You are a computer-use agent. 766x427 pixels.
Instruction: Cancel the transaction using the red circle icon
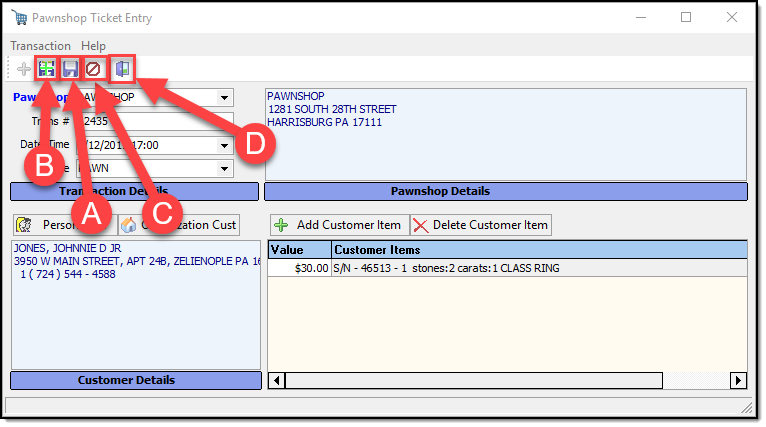93,69
